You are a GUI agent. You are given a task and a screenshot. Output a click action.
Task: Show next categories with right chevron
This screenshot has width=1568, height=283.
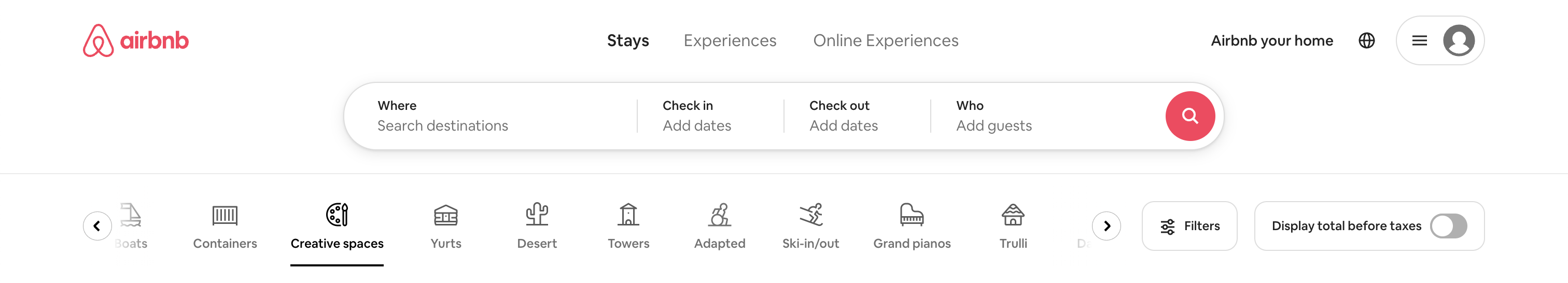(1106, 226)
